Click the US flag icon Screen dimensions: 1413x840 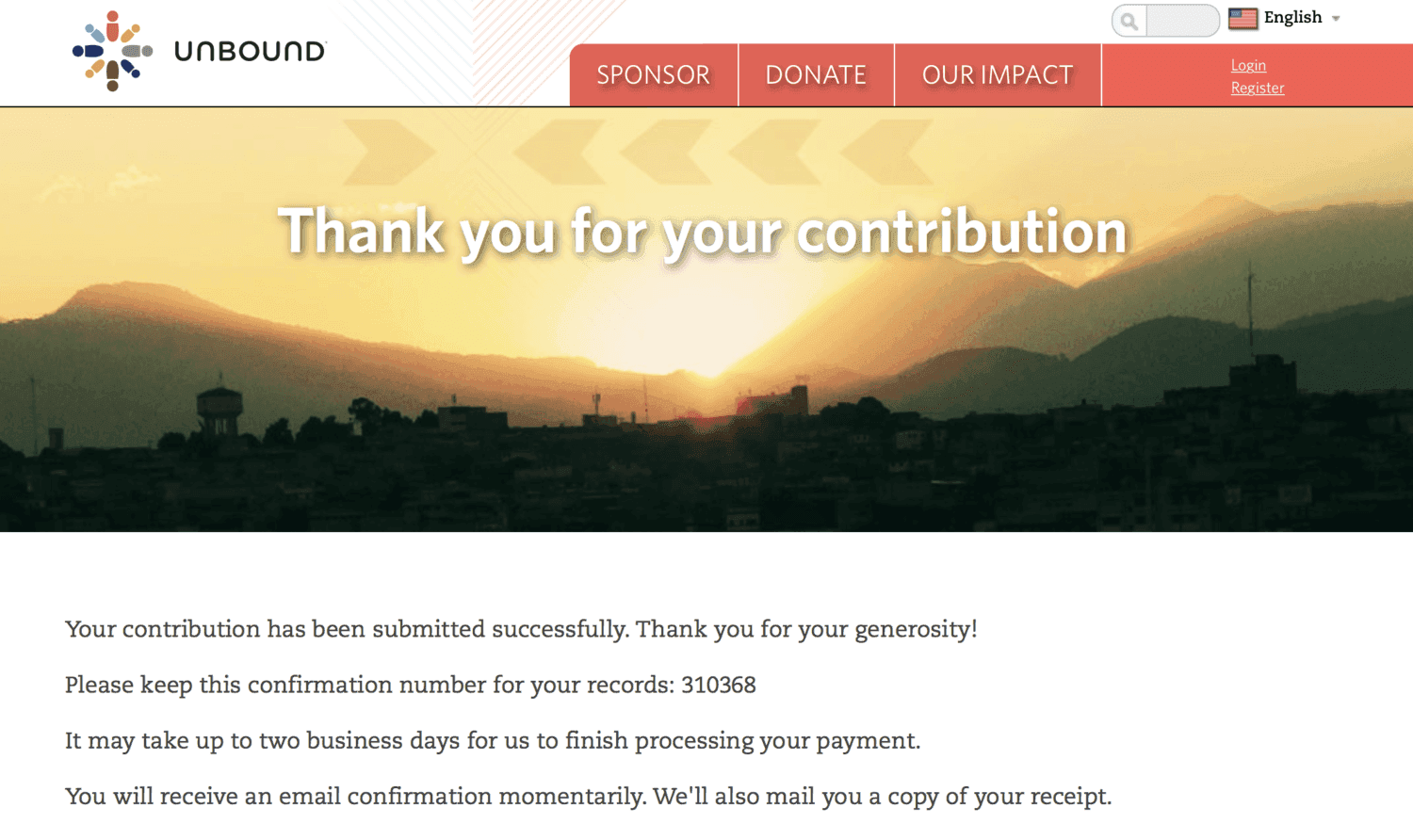point(1243,18)
